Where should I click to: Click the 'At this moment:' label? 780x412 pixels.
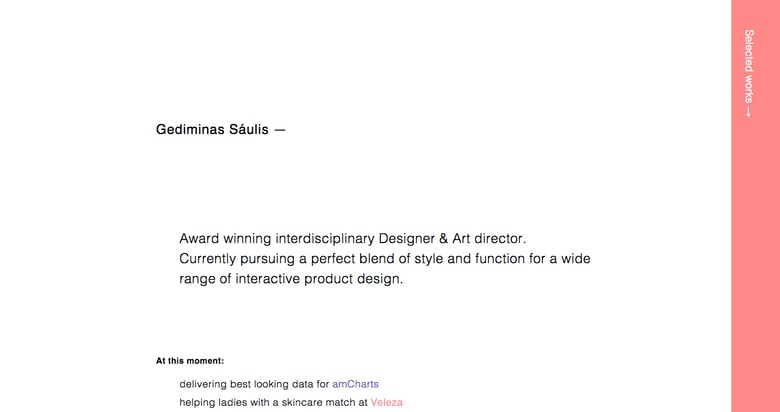click(190, 361)
